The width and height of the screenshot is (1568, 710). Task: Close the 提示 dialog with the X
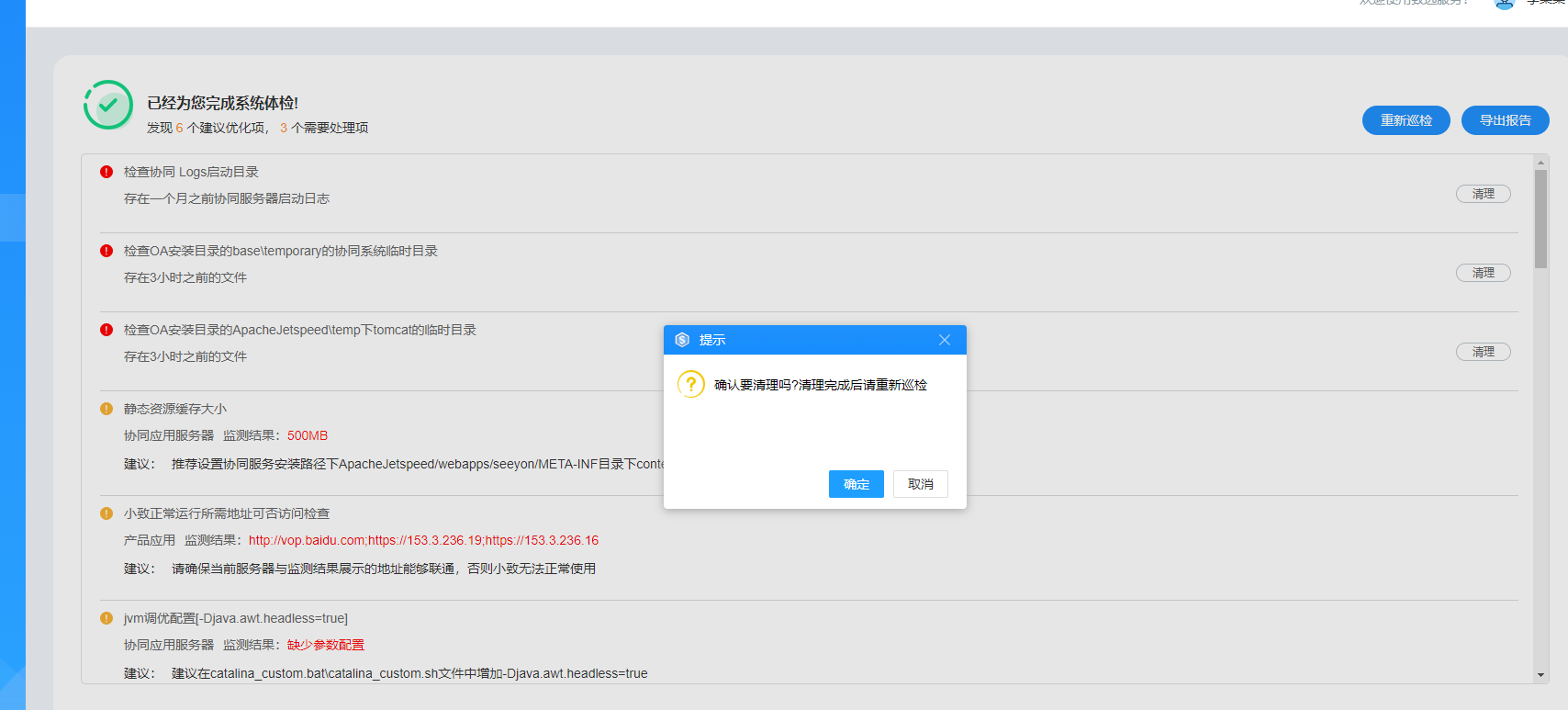[x=945, y=340]
